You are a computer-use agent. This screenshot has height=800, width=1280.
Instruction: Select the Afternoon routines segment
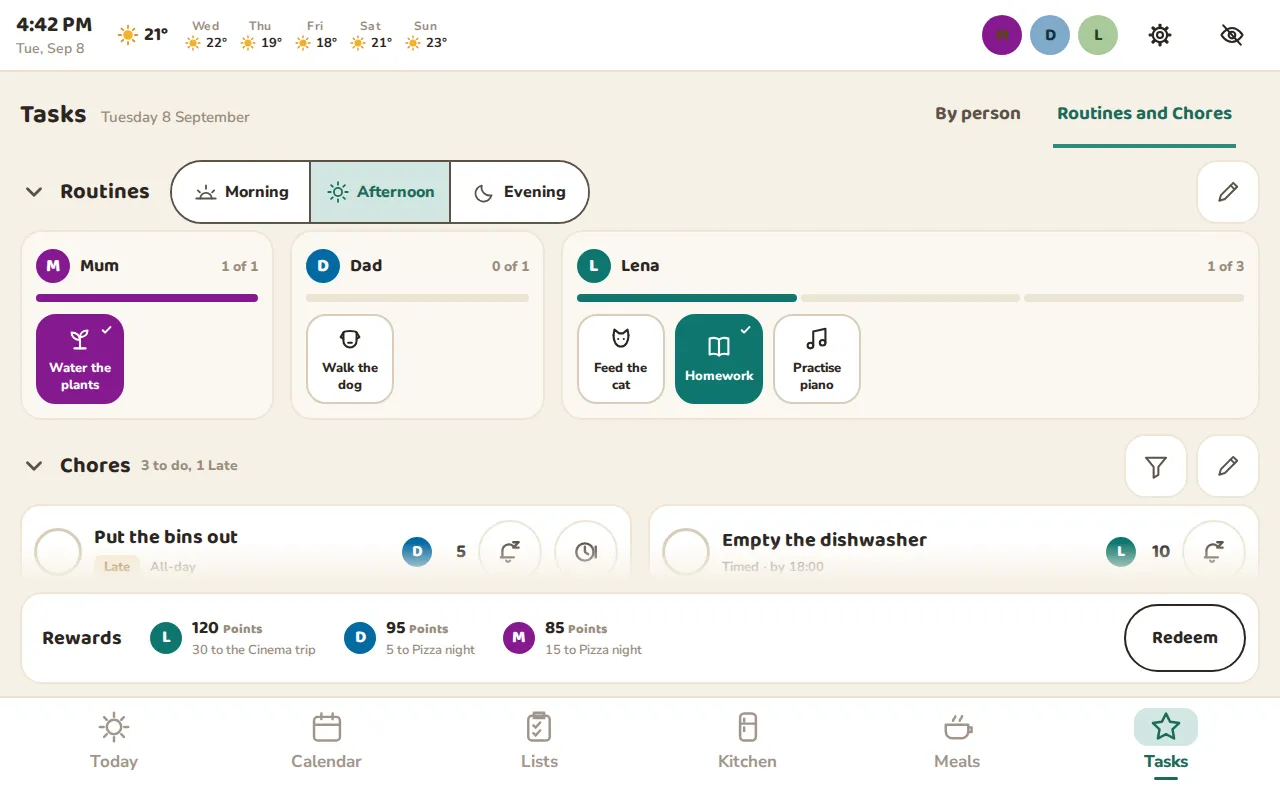coord(380,192)
